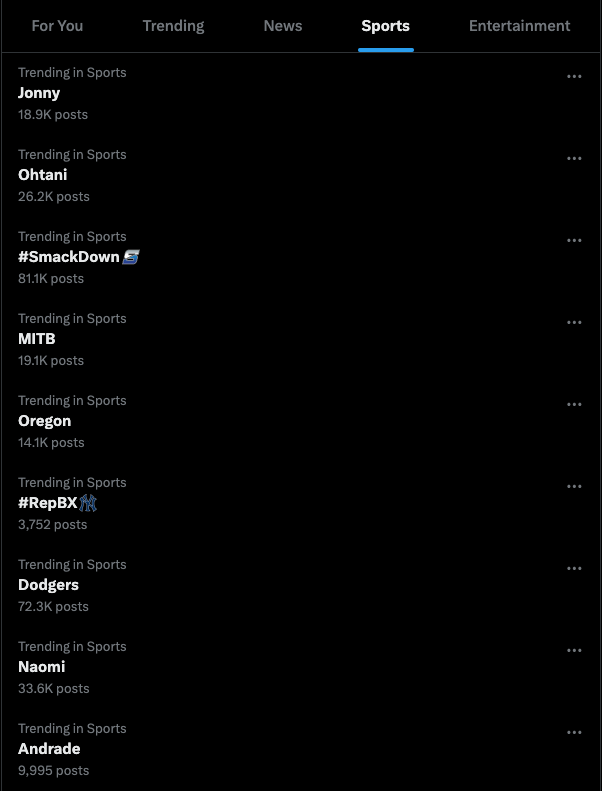Select the Entertainment tab
This screenshot has width=602, height=791.
[520, 26]
